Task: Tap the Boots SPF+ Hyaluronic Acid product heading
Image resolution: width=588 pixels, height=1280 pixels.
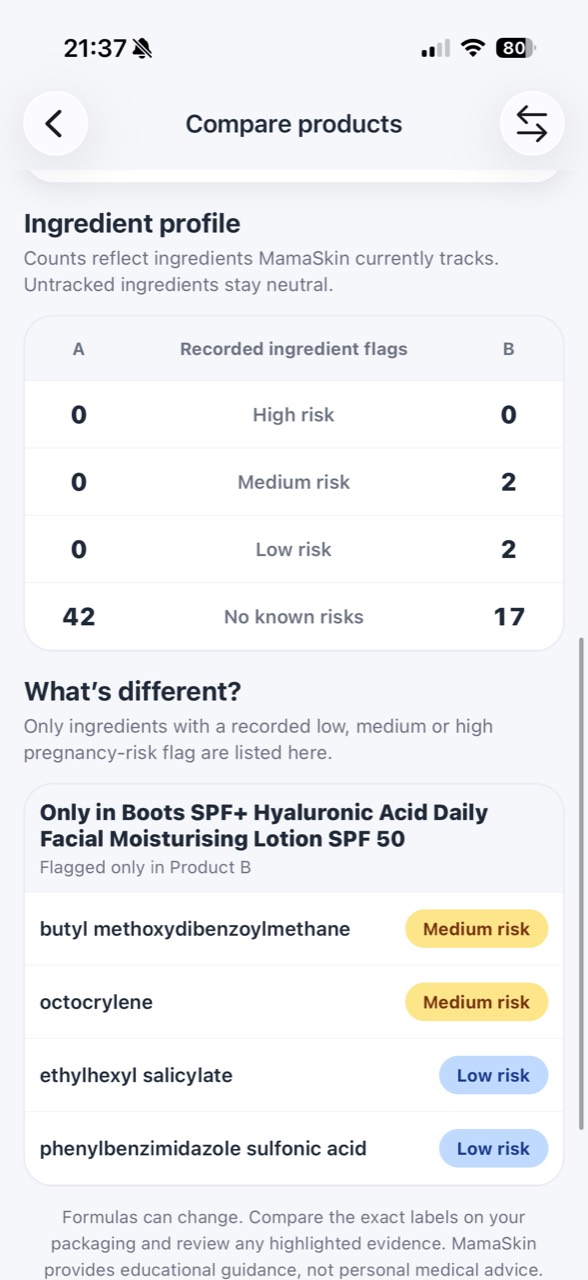Action: [x=264, y=825]
